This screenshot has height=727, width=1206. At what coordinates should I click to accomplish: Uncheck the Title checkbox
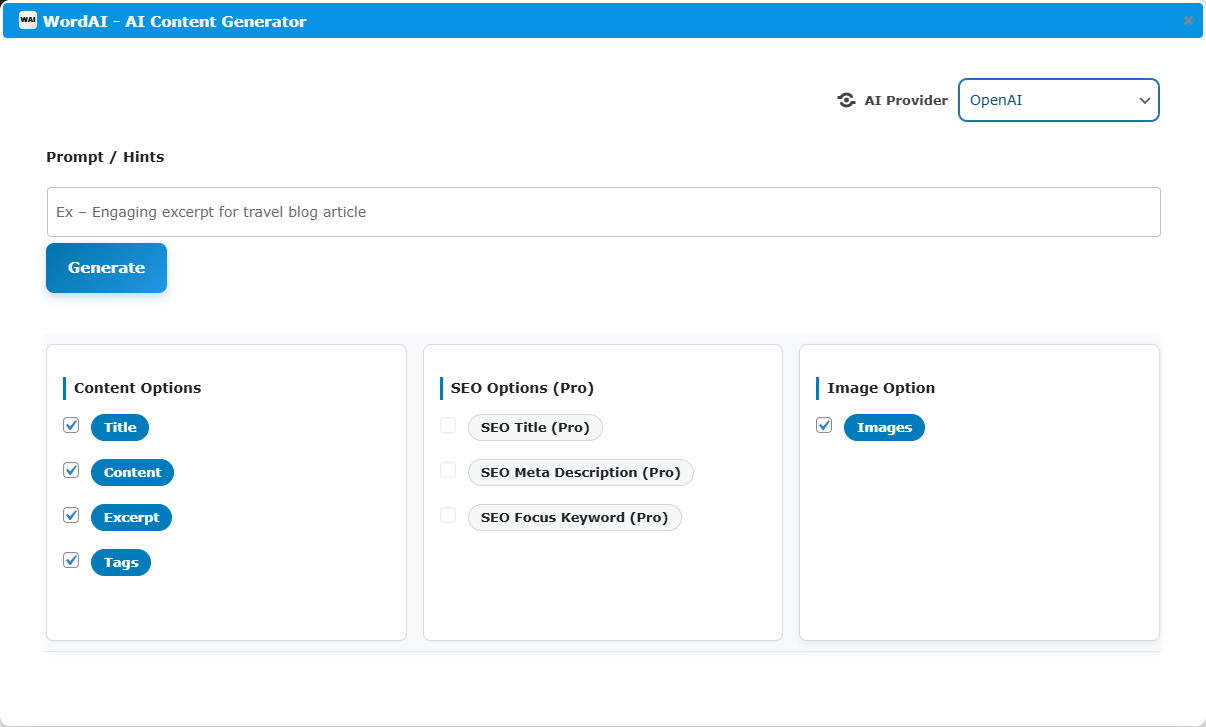71,425
